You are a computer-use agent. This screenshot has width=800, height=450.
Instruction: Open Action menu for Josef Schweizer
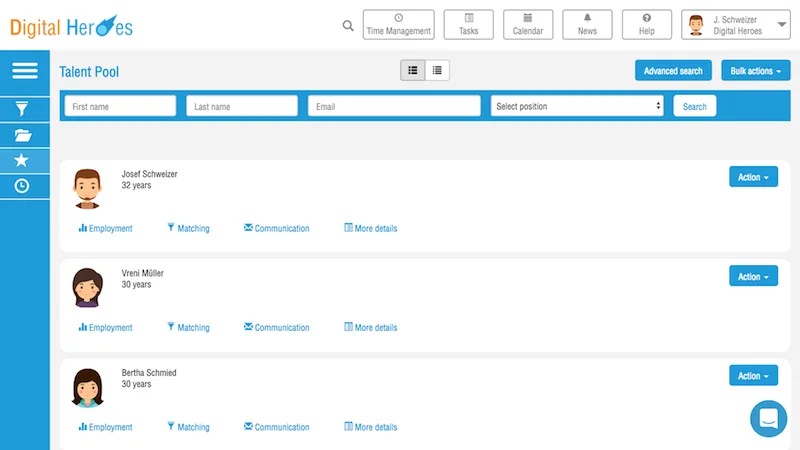click(x=753, y=177)
